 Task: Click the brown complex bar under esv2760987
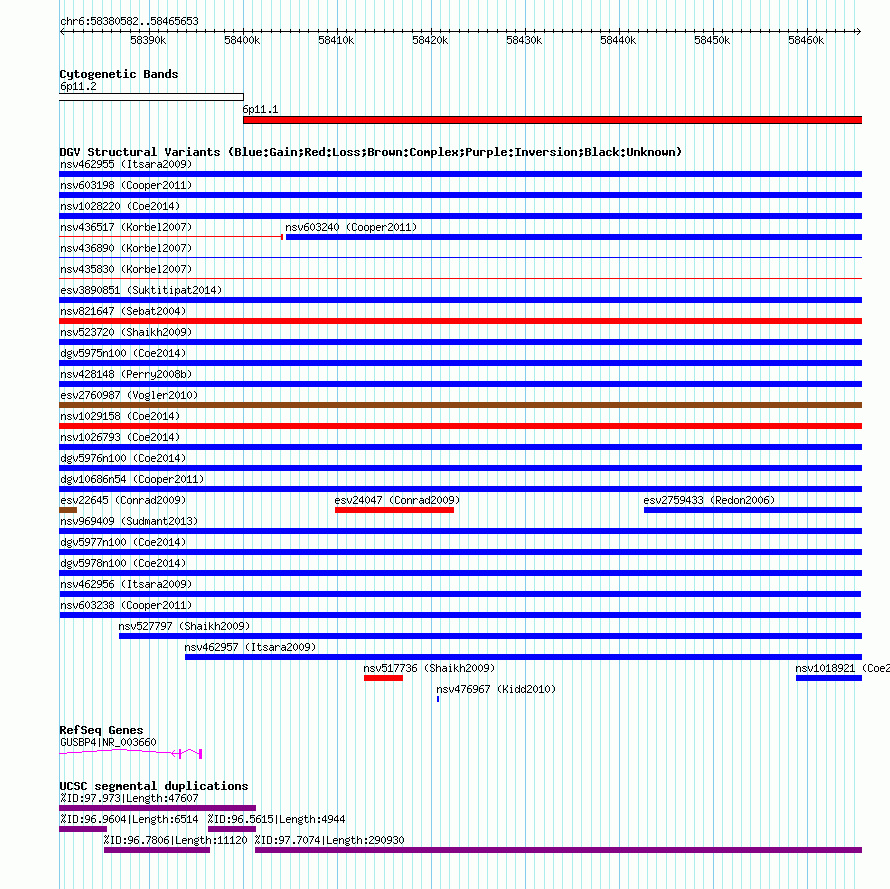pyautogui.click(x=460, y=405)
